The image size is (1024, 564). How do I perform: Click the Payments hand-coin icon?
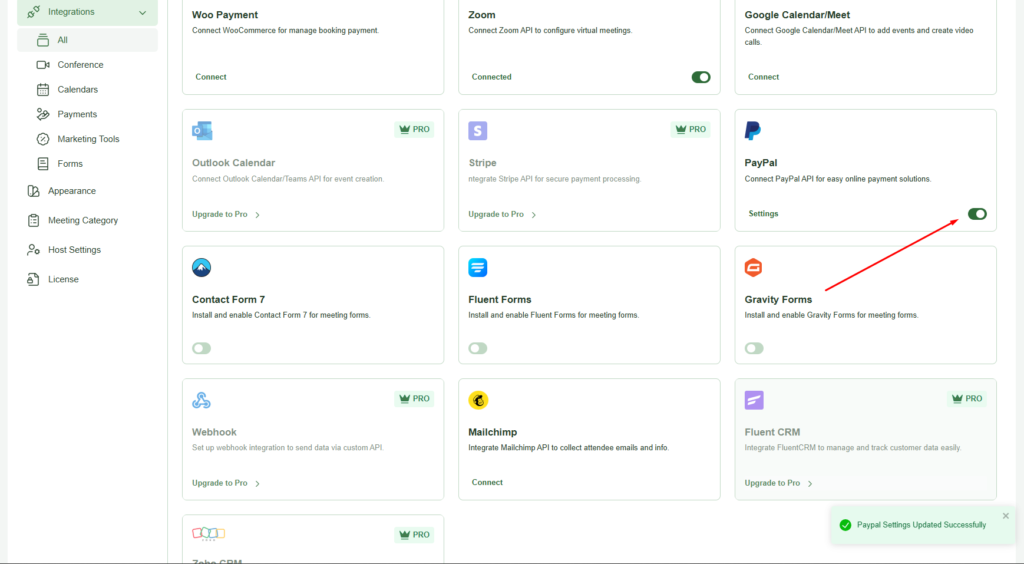coord(43,114)
